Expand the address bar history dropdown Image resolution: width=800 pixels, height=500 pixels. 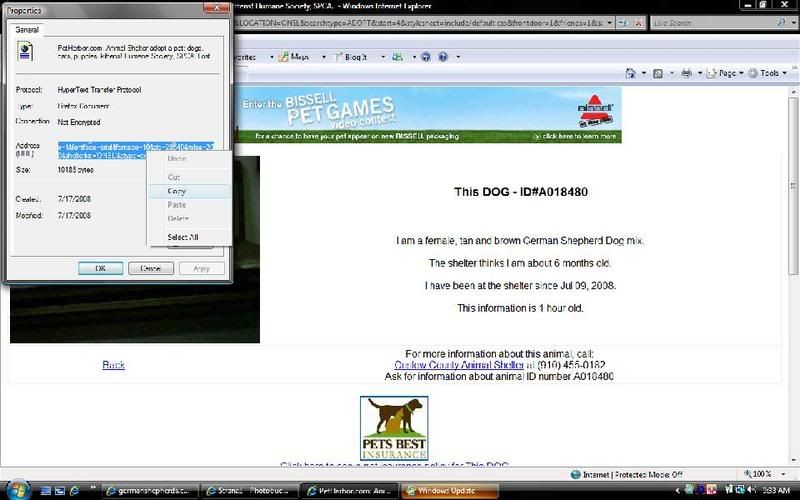tap(610, 23)
